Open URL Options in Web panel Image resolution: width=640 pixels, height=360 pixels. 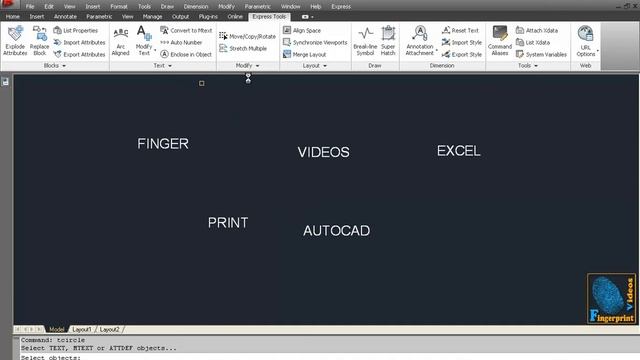[585, 40]
